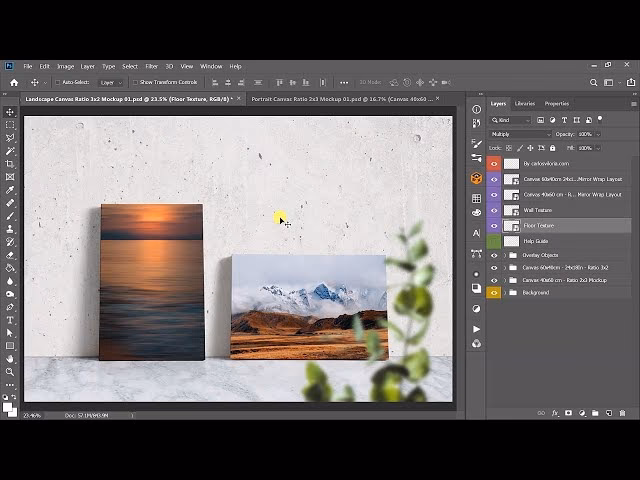Select the Paint Bucket tool

[x=10, y=268]
